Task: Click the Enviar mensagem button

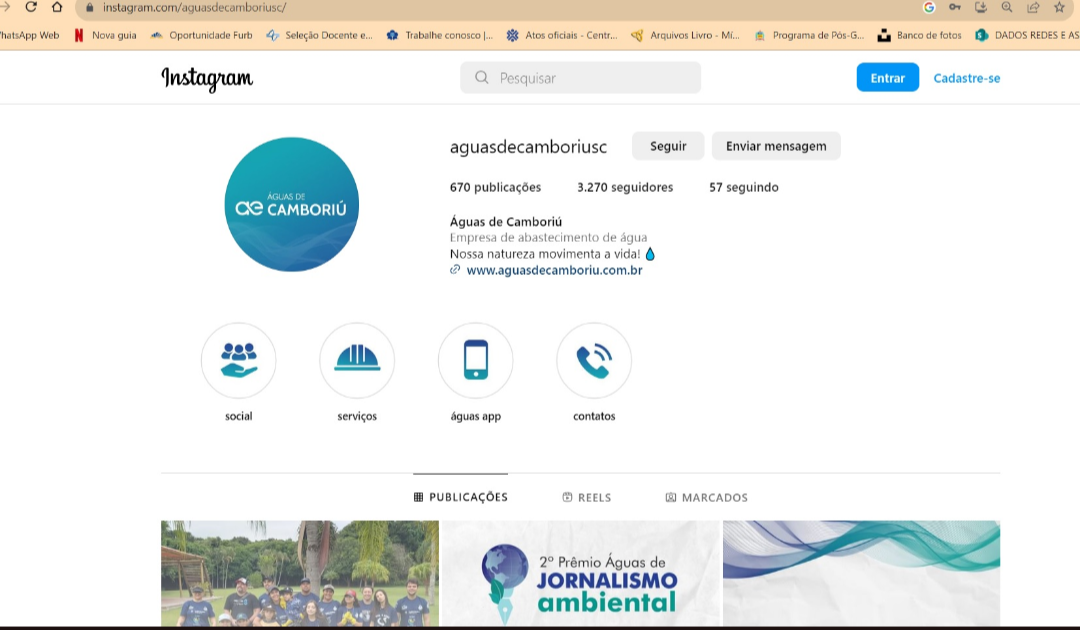Action: (776, 146)
